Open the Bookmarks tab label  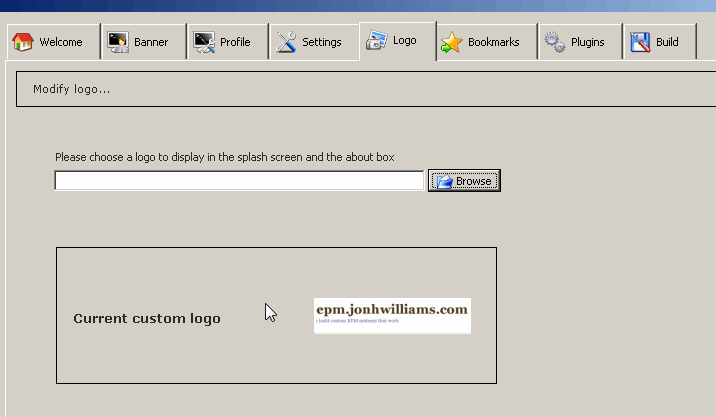click(496, 43)
